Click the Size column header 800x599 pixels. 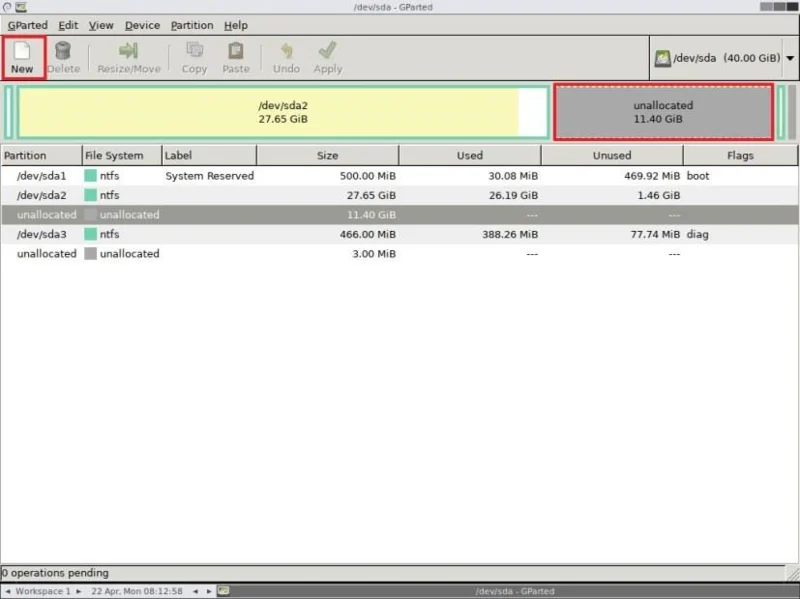[328, 156]
